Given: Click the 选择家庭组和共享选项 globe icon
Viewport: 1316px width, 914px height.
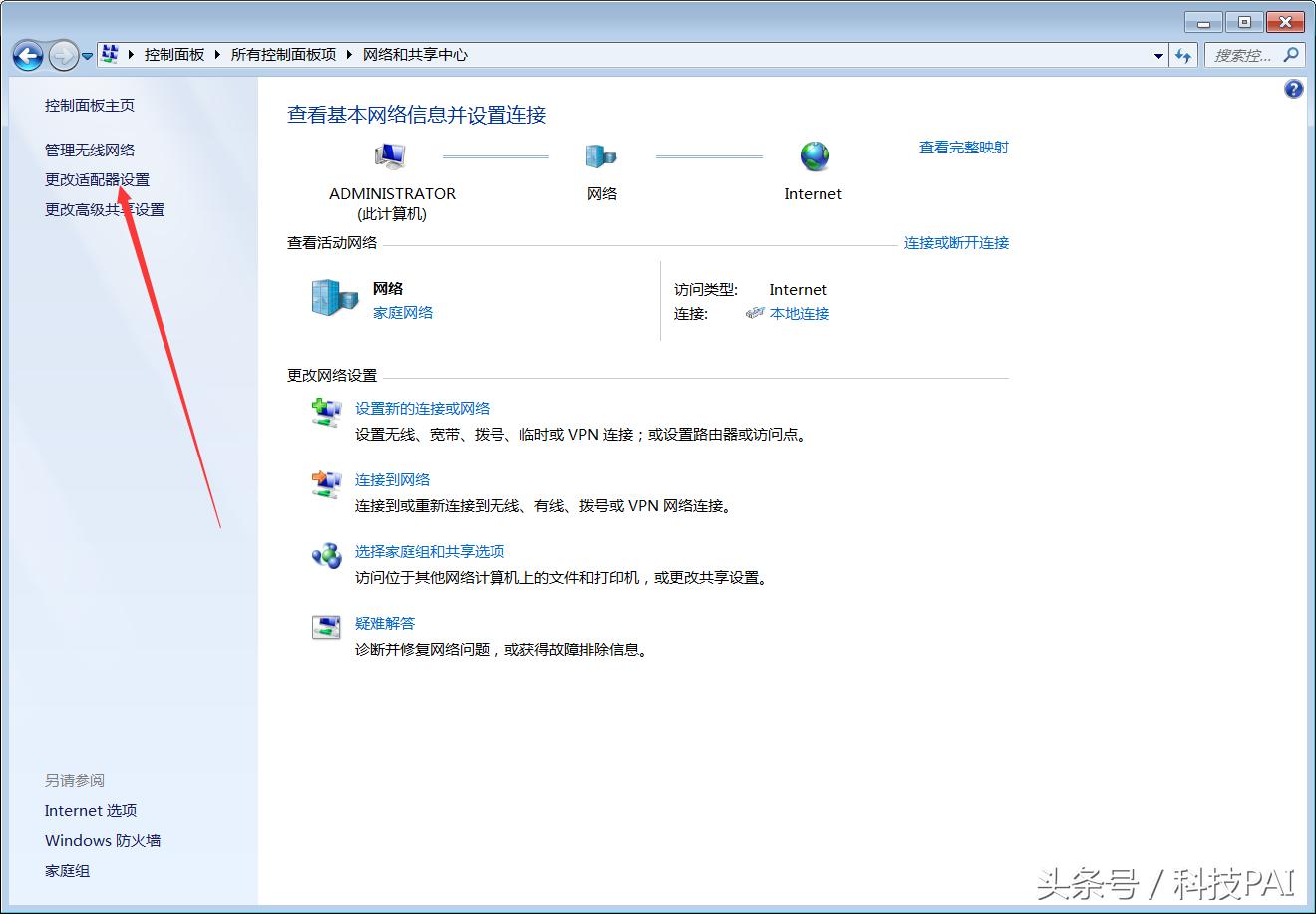Looking at the screenshot, I should tap(326, 557).
